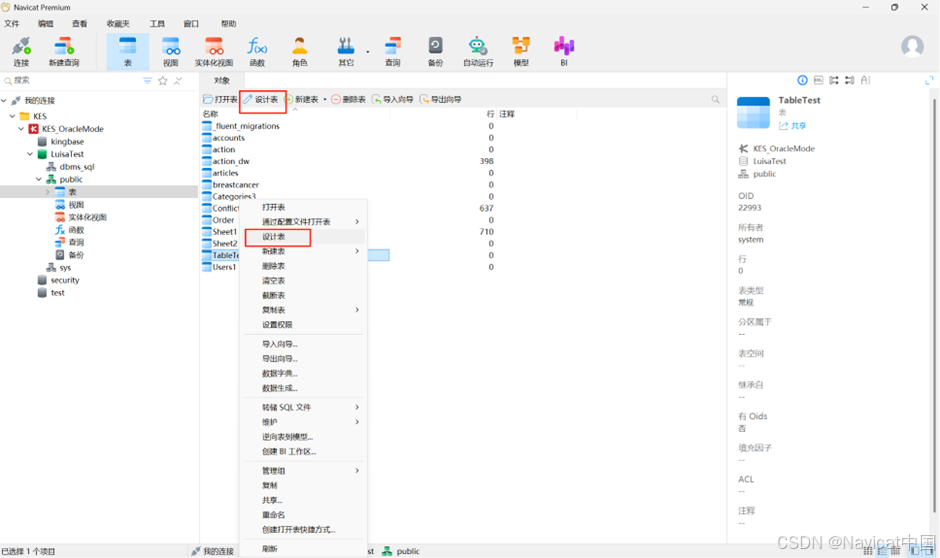Click the AI icon atop right panel

tap(865, 80)
